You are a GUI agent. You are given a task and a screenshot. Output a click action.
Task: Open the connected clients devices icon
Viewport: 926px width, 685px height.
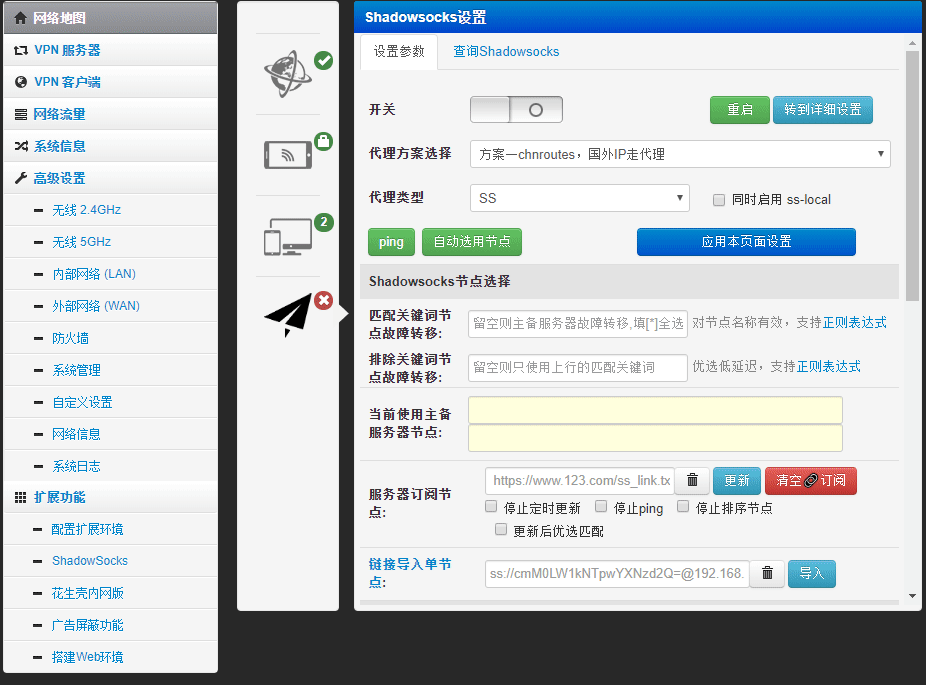pos(288,237)
